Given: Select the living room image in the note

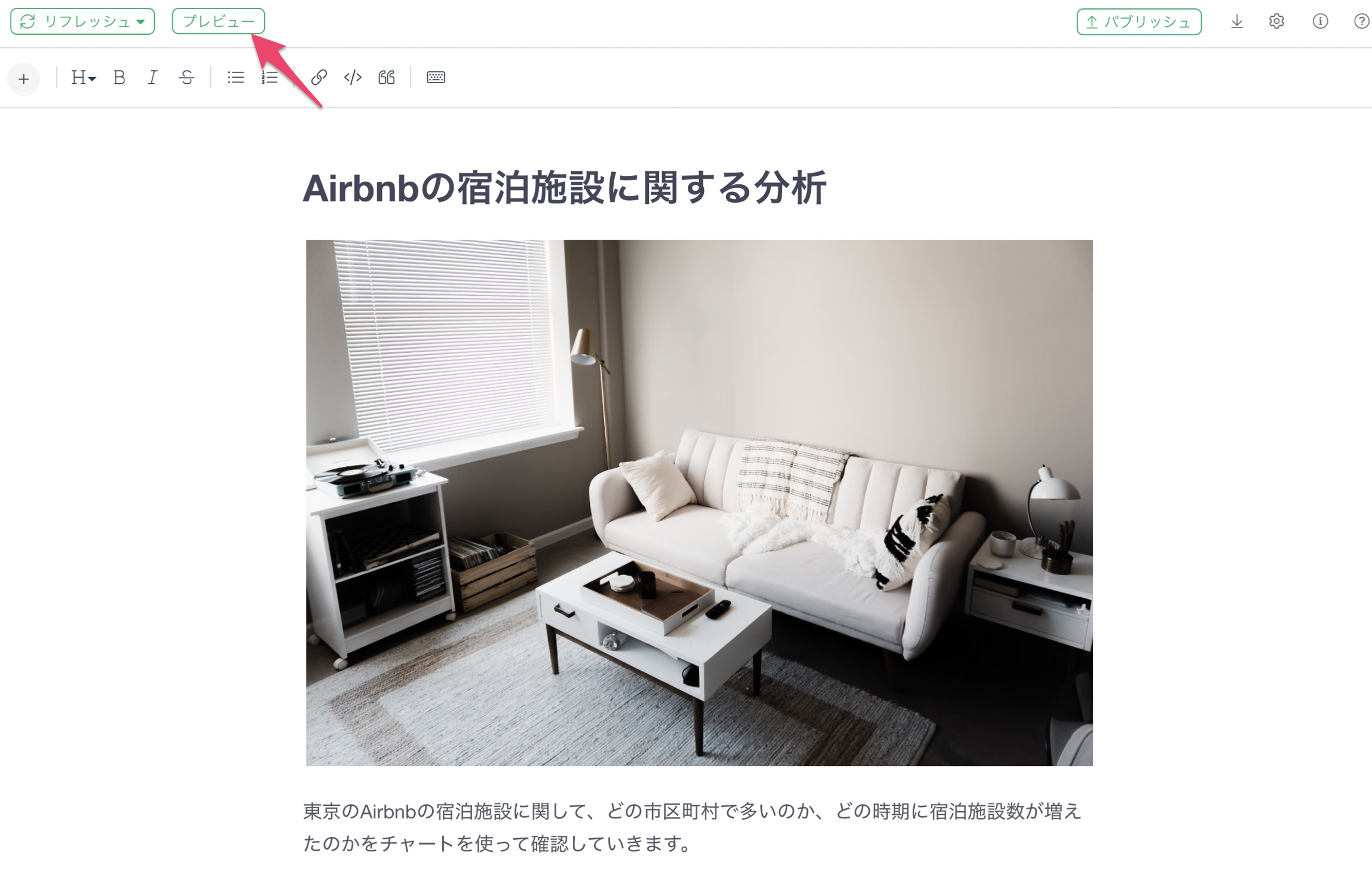Looking at the screenshot, I should pos(699,503).
